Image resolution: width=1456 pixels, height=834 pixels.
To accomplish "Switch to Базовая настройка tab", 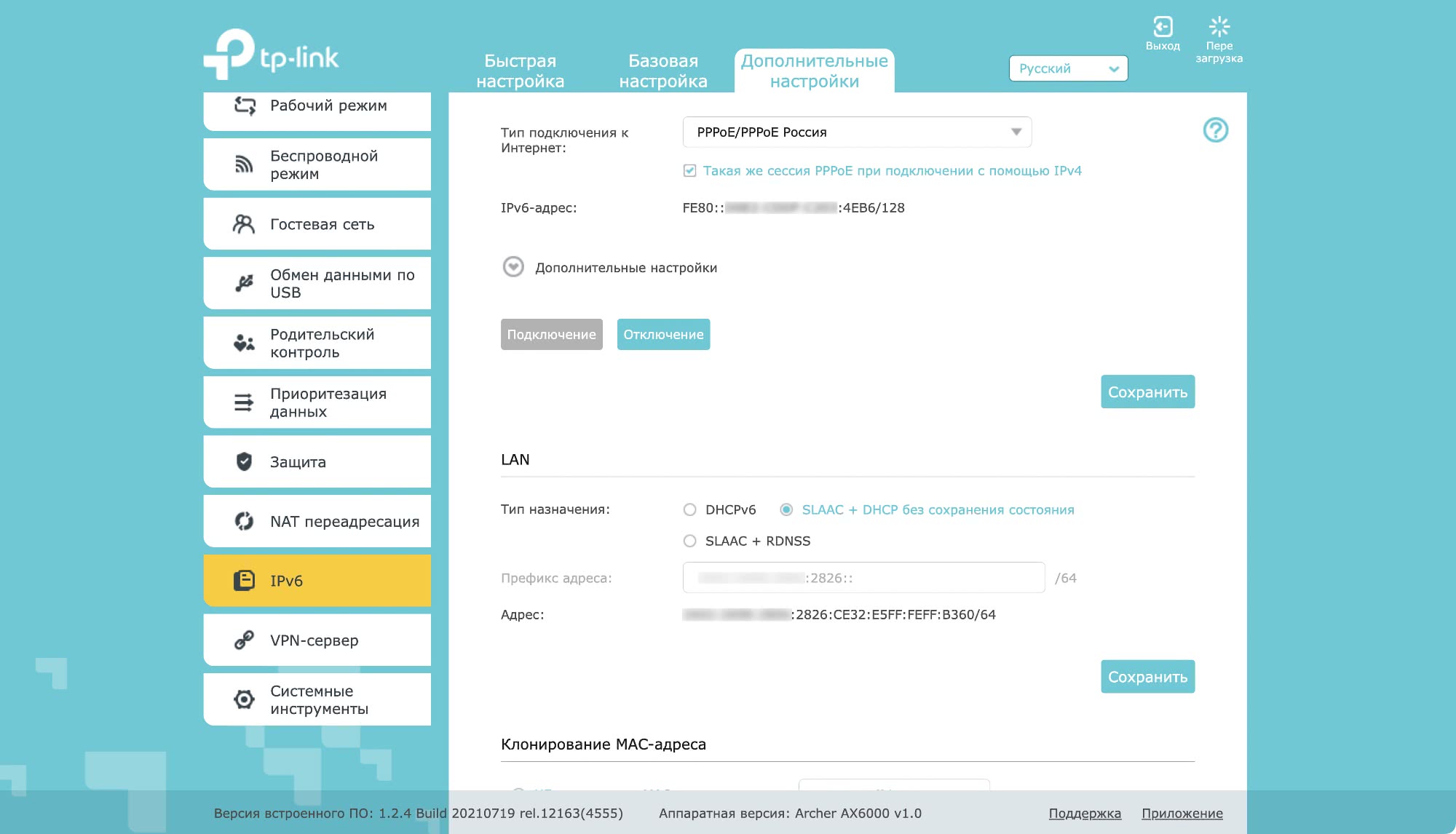I will pyautogui.click(x=663, y=71).
